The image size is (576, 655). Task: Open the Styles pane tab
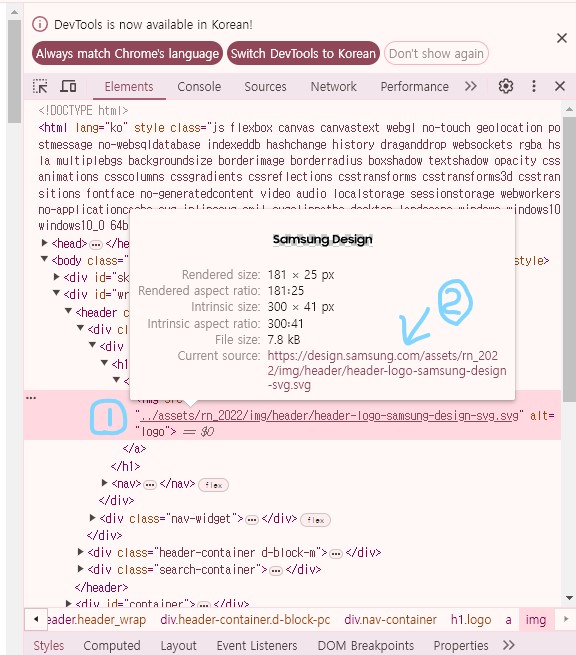tap(48, 645)
